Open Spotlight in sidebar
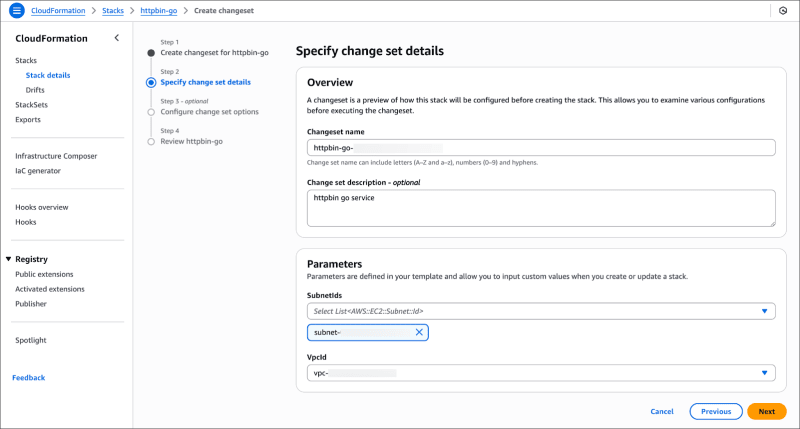 pyautogui.click(x=31, y=340)
